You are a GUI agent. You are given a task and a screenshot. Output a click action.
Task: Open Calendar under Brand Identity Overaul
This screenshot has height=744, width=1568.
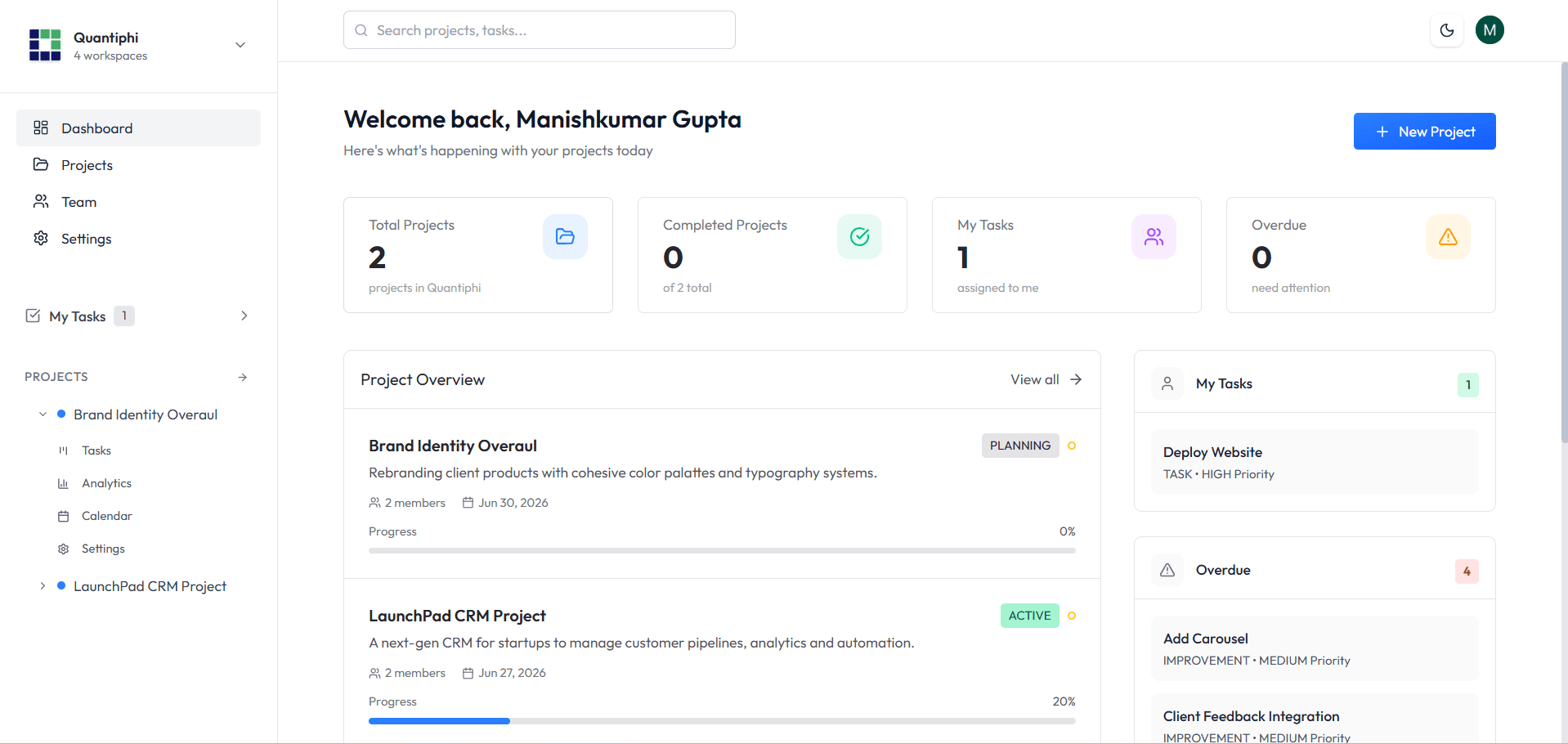[x=106, y=516]
